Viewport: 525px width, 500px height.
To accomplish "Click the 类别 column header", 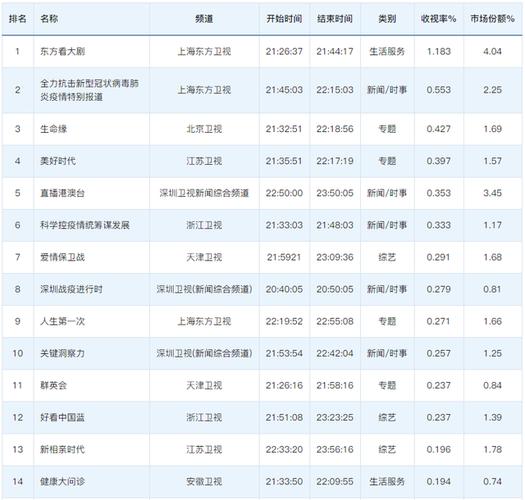I will point(387,19).
